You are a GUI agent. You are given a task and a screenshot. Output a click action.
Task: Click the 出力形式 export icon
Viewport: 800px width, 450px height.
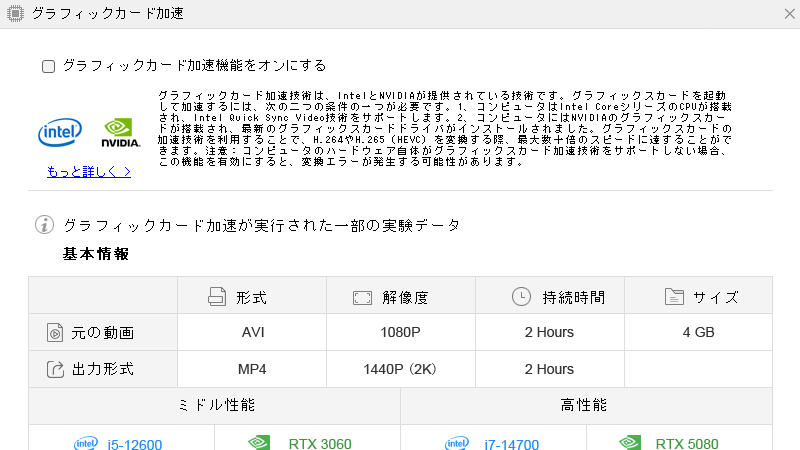54,369
